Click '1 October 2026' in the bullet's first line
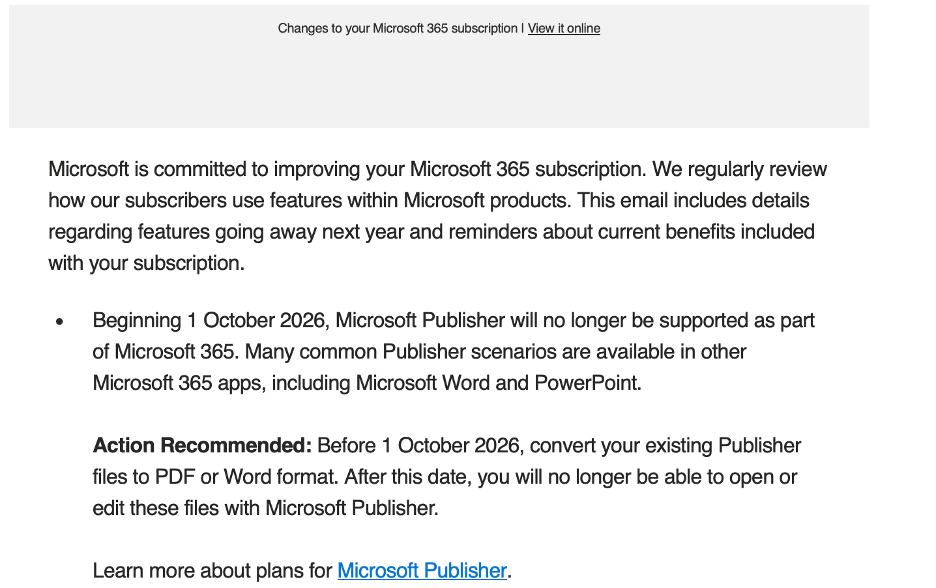The width and height of the screenshot is (936, 588). click(x=258, y=321)
